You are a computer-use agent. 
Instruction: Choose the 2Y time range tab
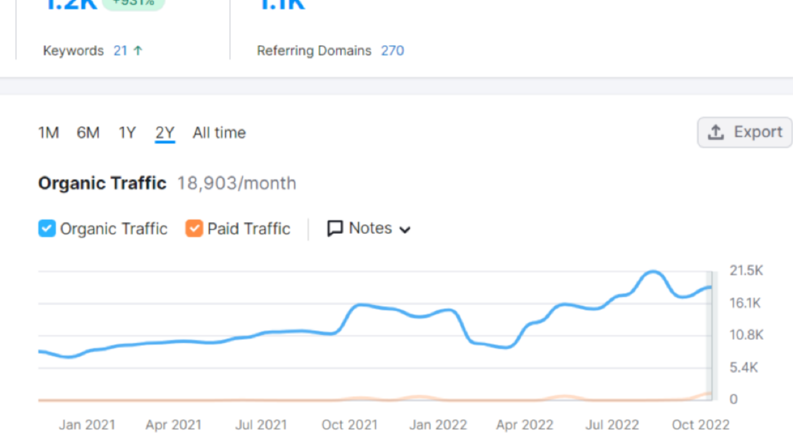tap(165, 133)
